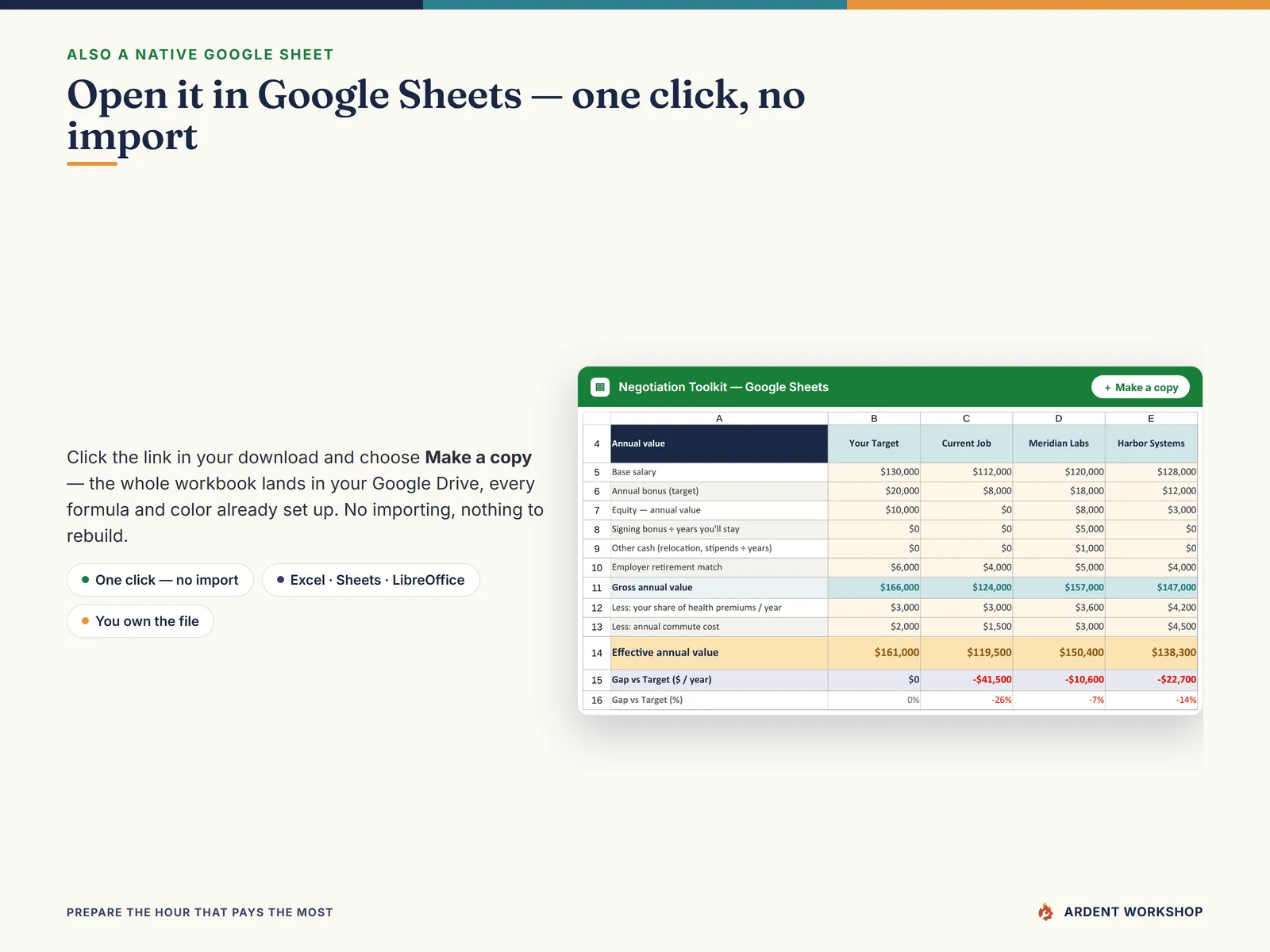Viewport: 1270px width, 952px height.
Task: Select row number 4 header
Action: coord(597,443)
